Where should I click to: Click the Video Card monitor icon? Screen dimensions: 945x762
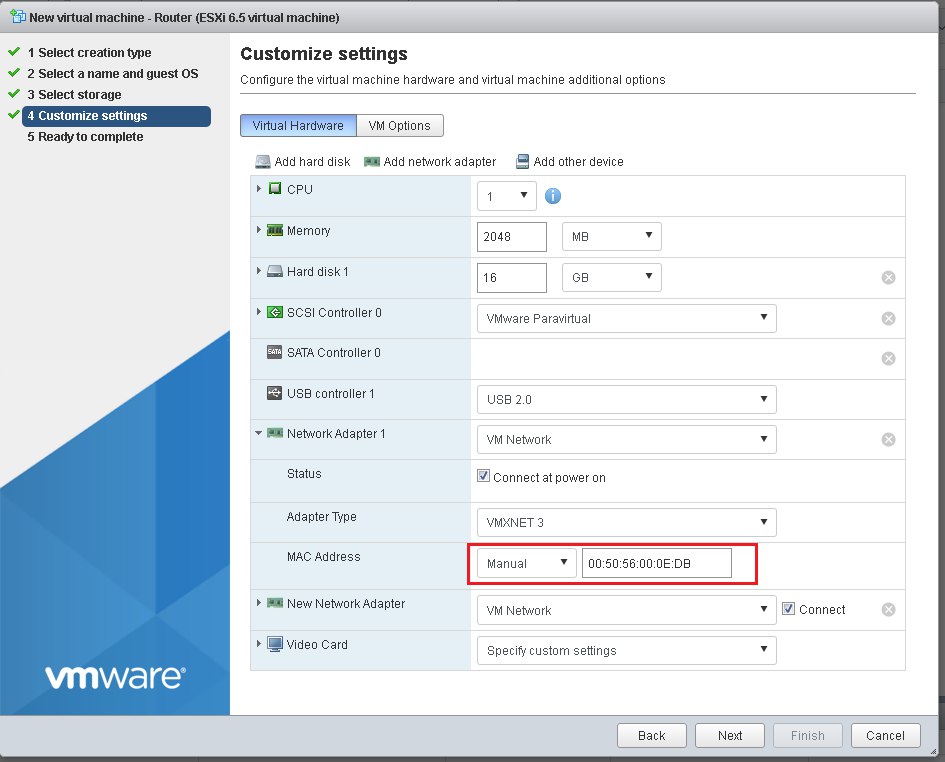click(x=275, y=644)
